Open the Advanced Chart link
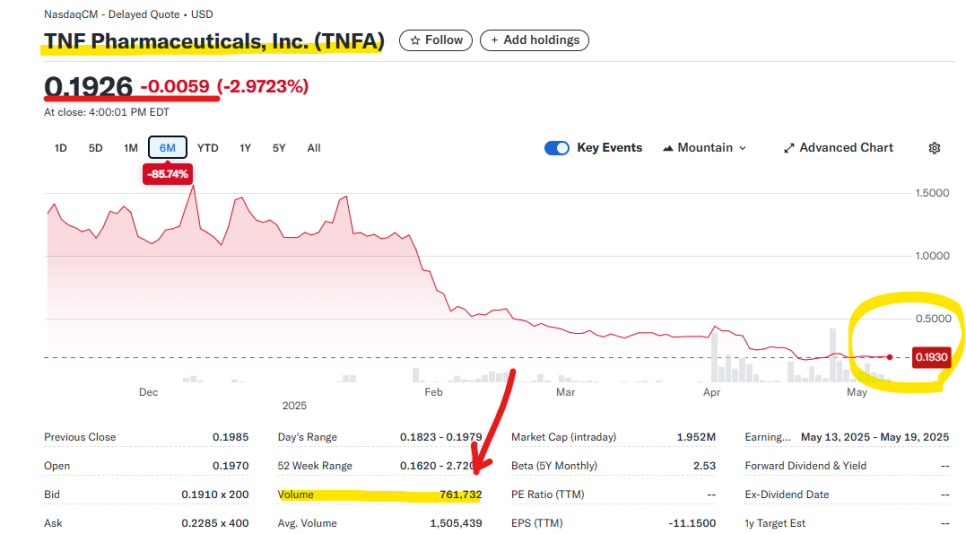This screenshot has height=534, width=966. [x=838, y=148]
